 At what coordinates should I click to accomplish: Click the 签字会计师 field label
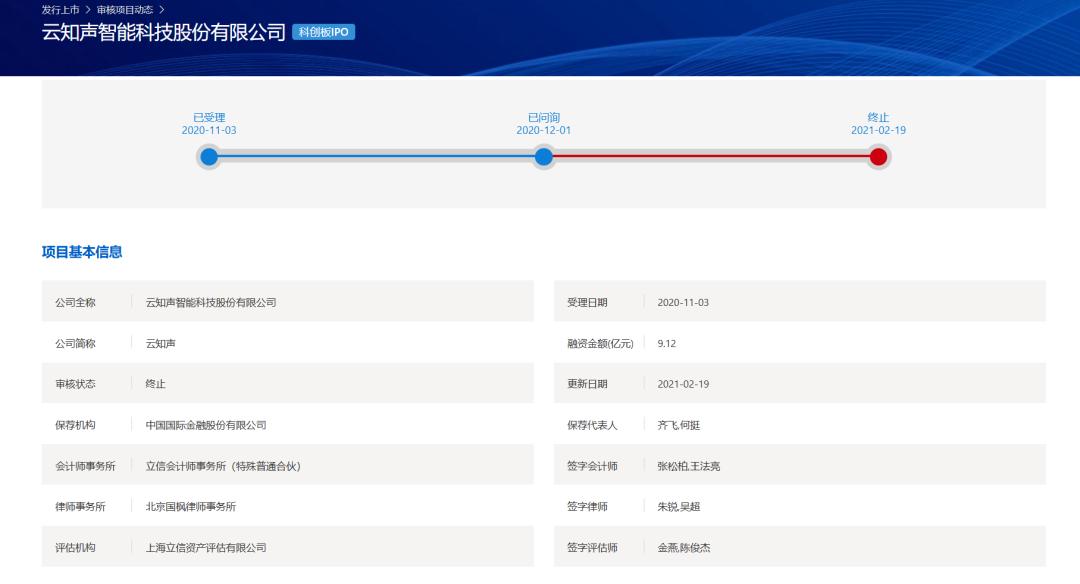tap(592, 466)
